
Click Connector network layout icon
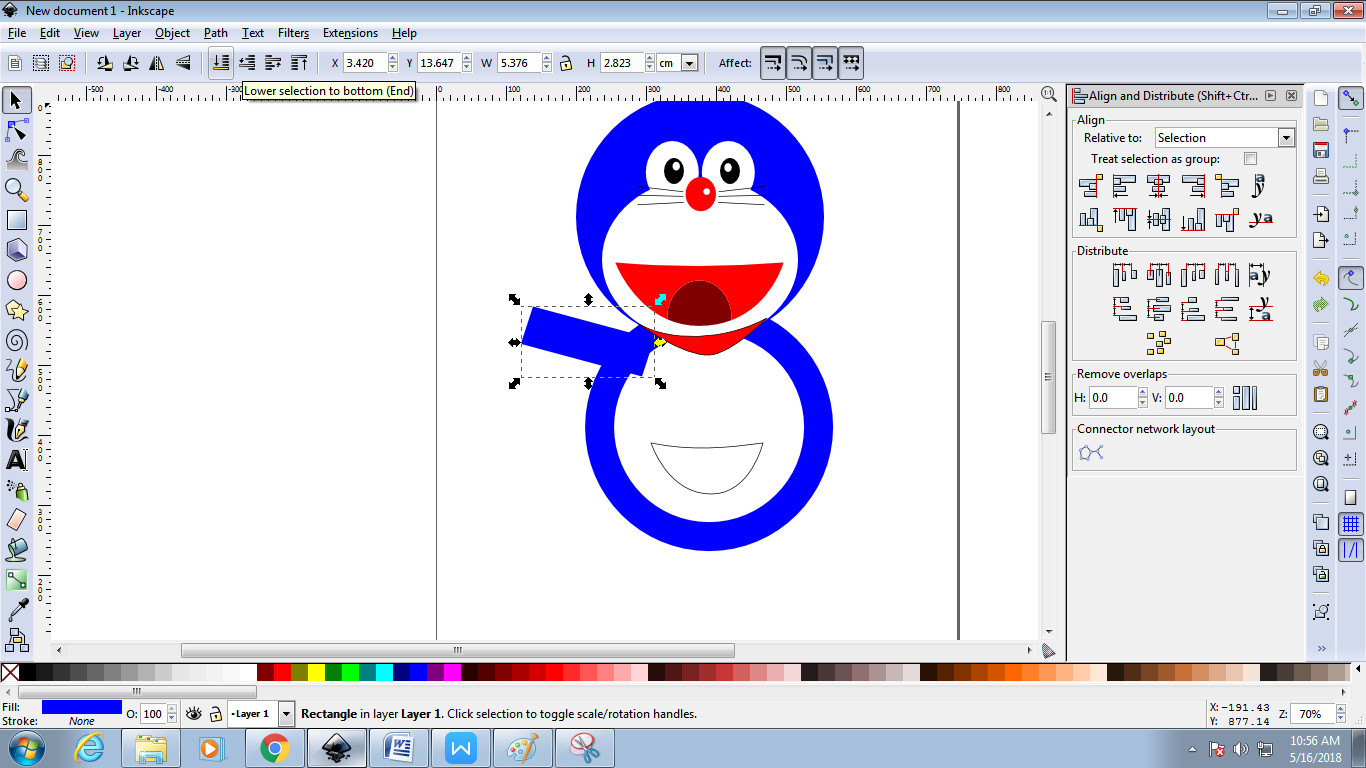coord(1091,452)
